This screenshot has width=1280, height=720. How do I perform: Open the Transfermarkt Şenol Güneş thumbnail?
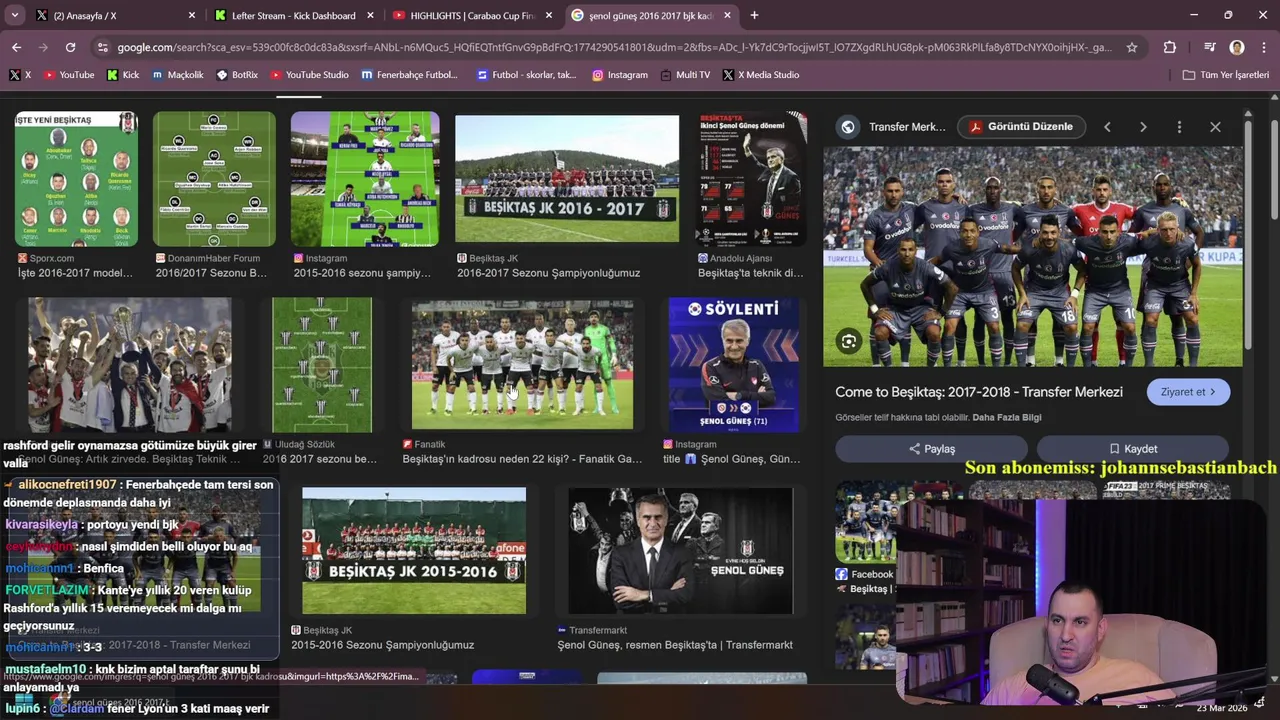pos(681,551)
